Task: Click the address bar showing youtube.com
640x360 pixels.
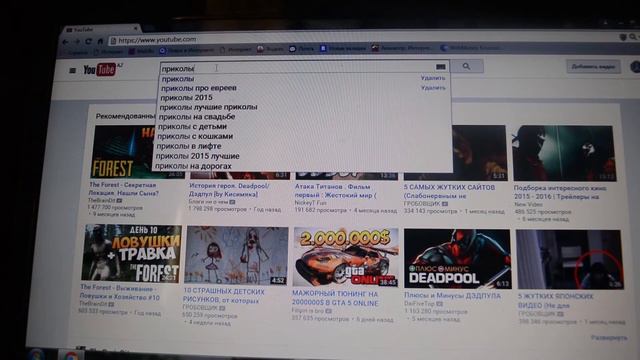Action: tap(359, 40)
